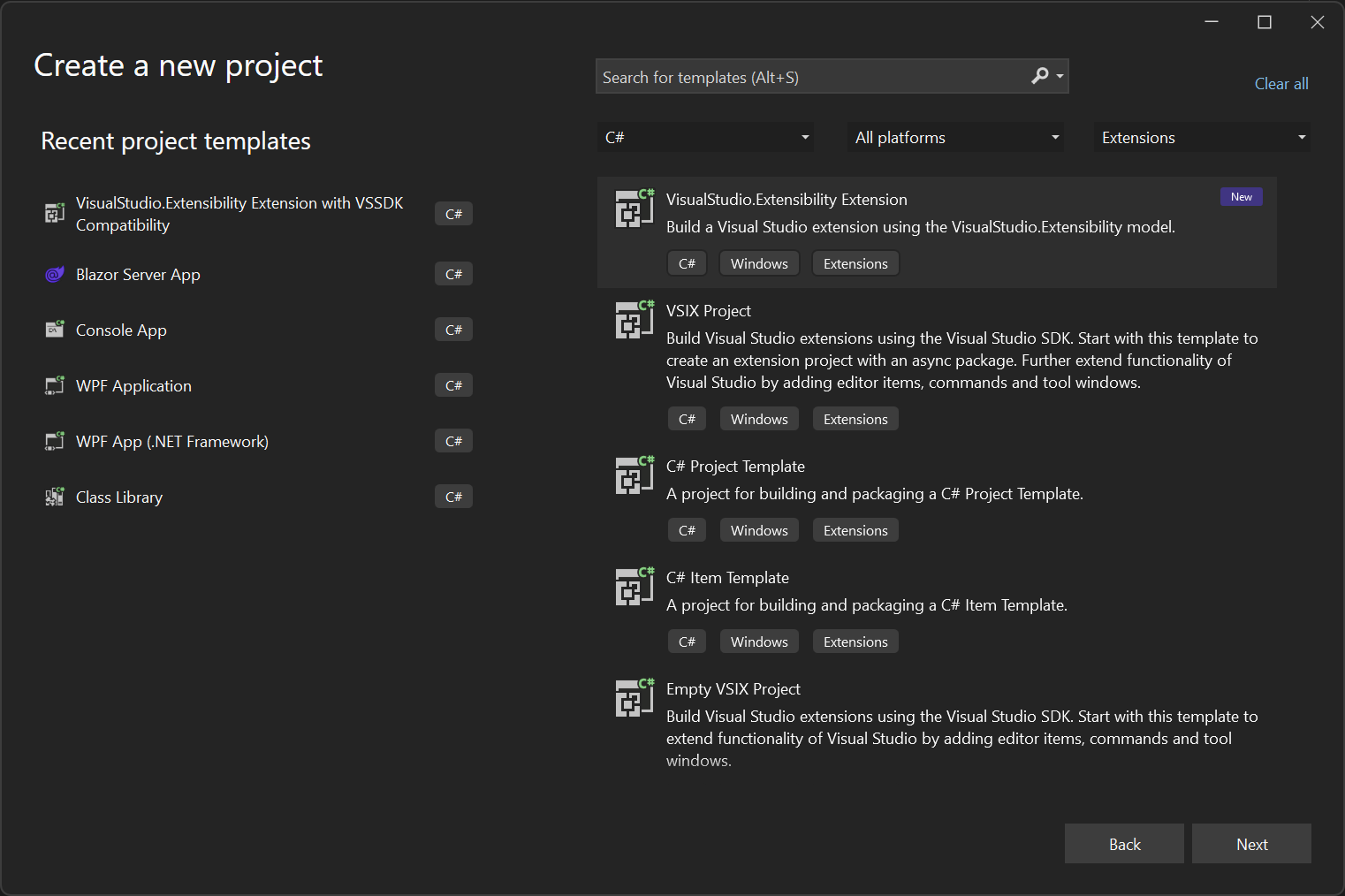Select the C# Item Template entry
1345x896 pixels.
[727, 577]
